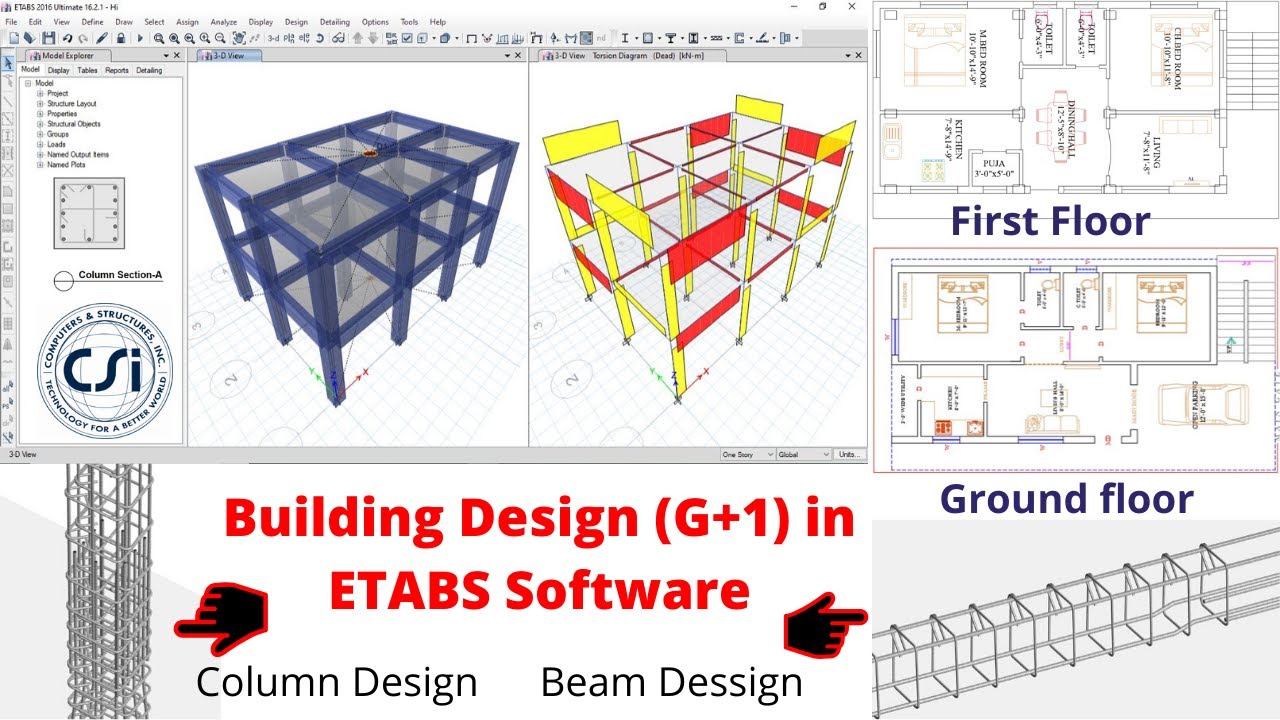Select the Named Plots tree item
The height and width of the screenshot is (720, 1280).
tap(66, 165)
